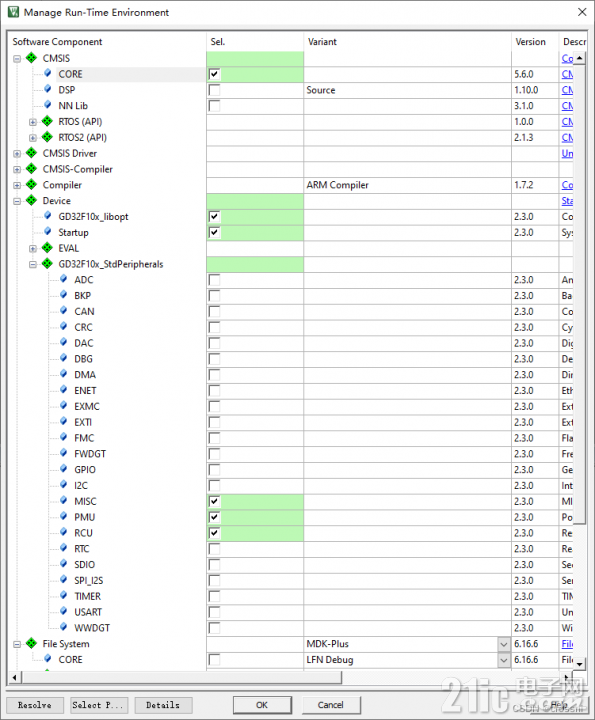Click the scroll up arrow
The image size is (595, 720).
point(580,58)
